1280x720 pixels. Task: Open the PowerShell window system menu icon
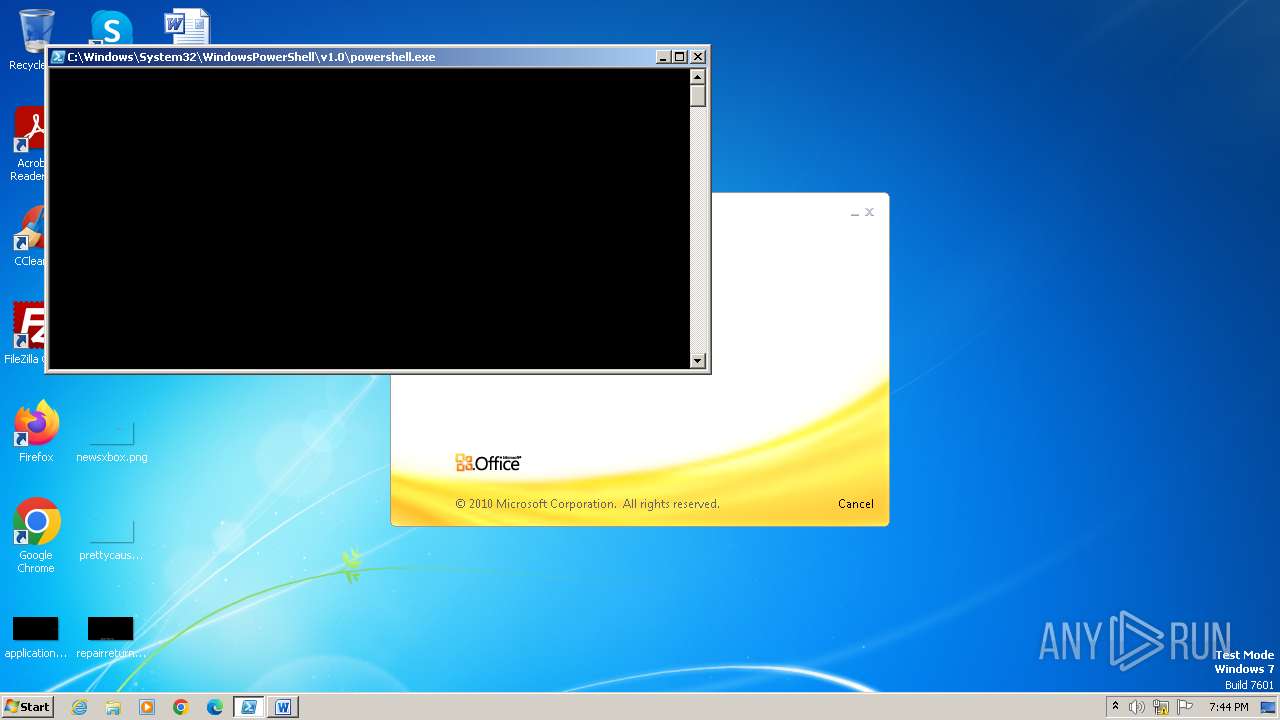(58, 57)
